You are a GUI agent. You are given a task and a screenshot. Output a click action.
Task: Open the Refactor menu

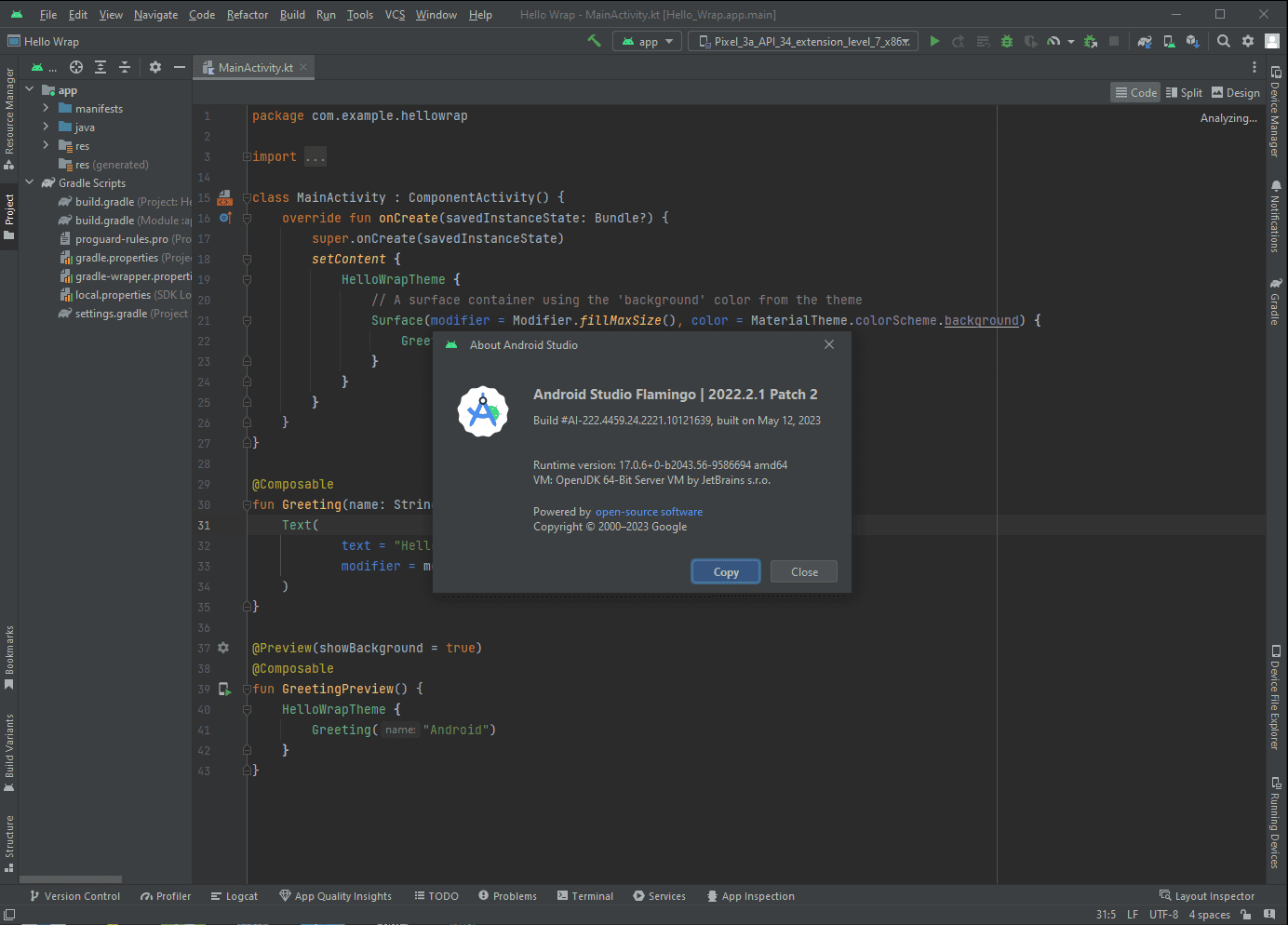click(247, 15)
